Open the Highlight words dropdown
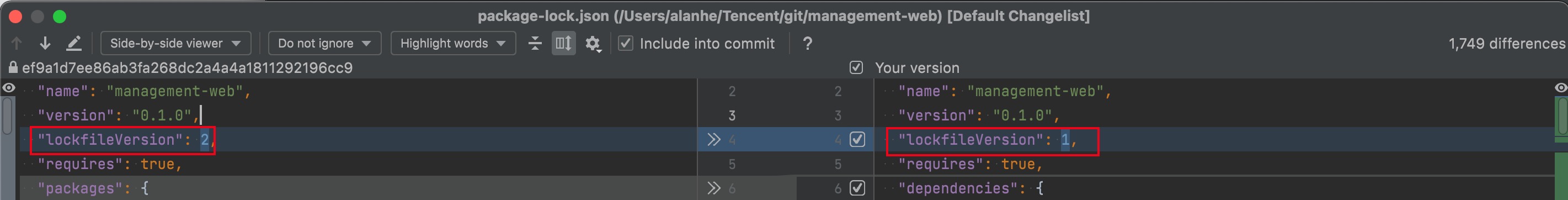The height and width of the screenshot is (200, 1568). (453, 43)
